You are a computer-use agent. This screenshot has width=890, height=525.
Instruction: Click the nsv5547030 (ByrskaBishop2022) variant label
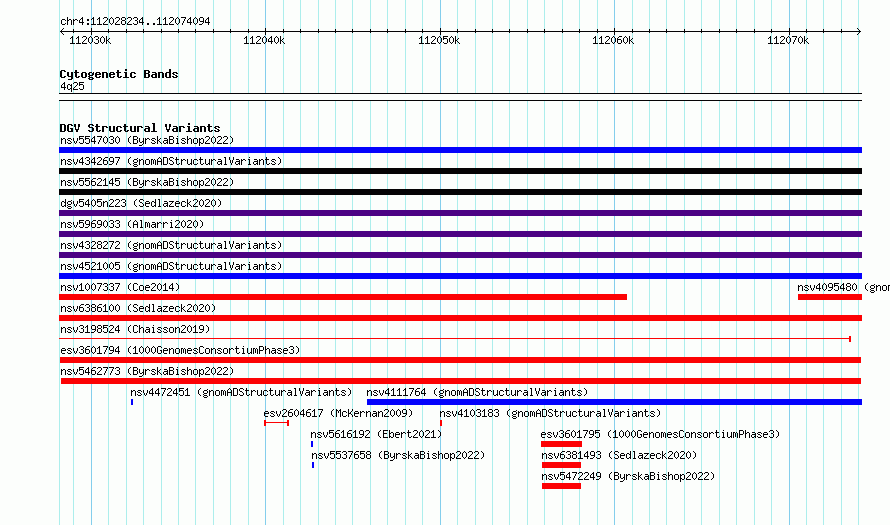(147, 140)
